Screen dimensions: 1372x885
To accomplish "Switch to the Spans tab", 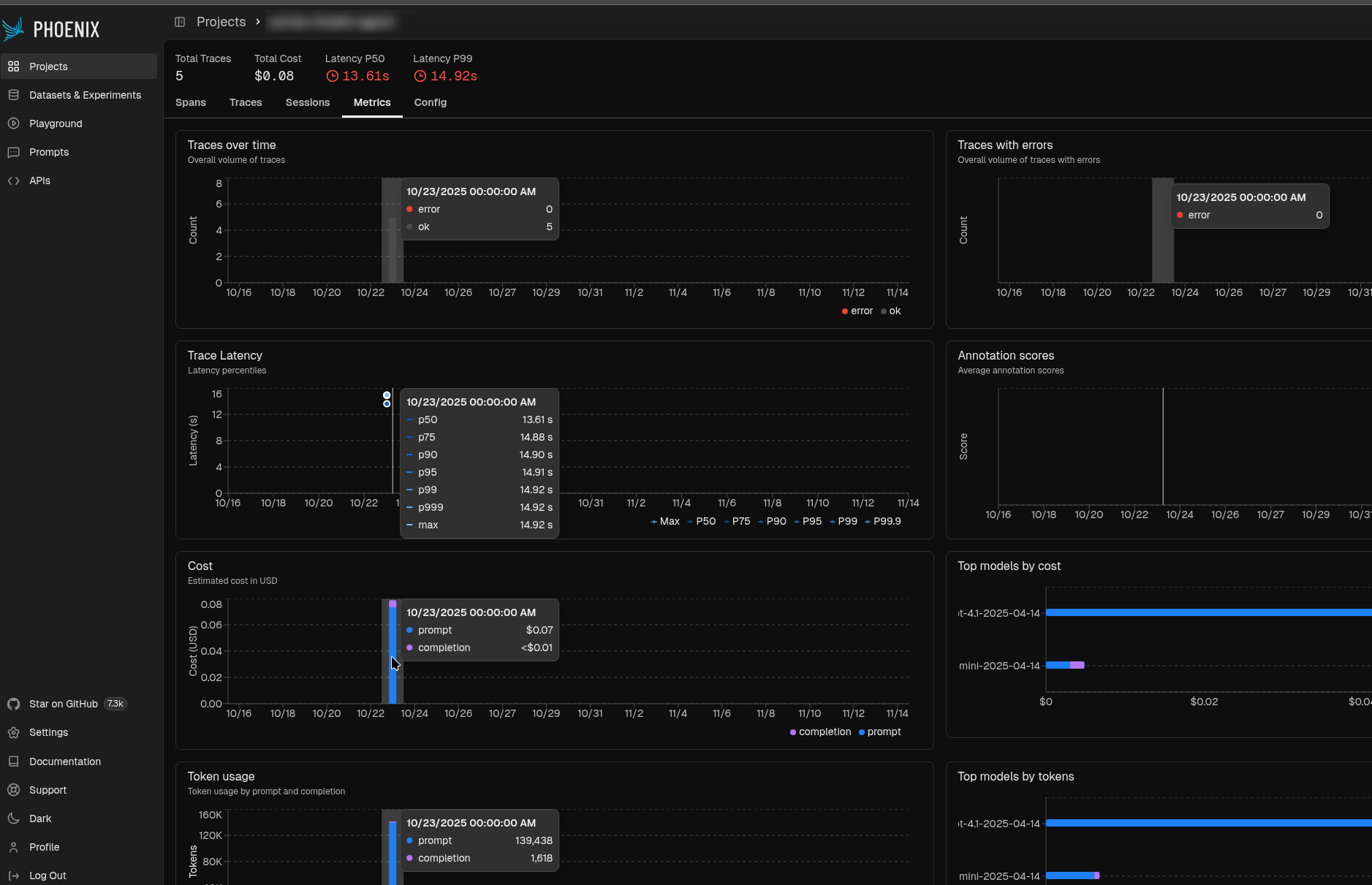I will point(191,103).
